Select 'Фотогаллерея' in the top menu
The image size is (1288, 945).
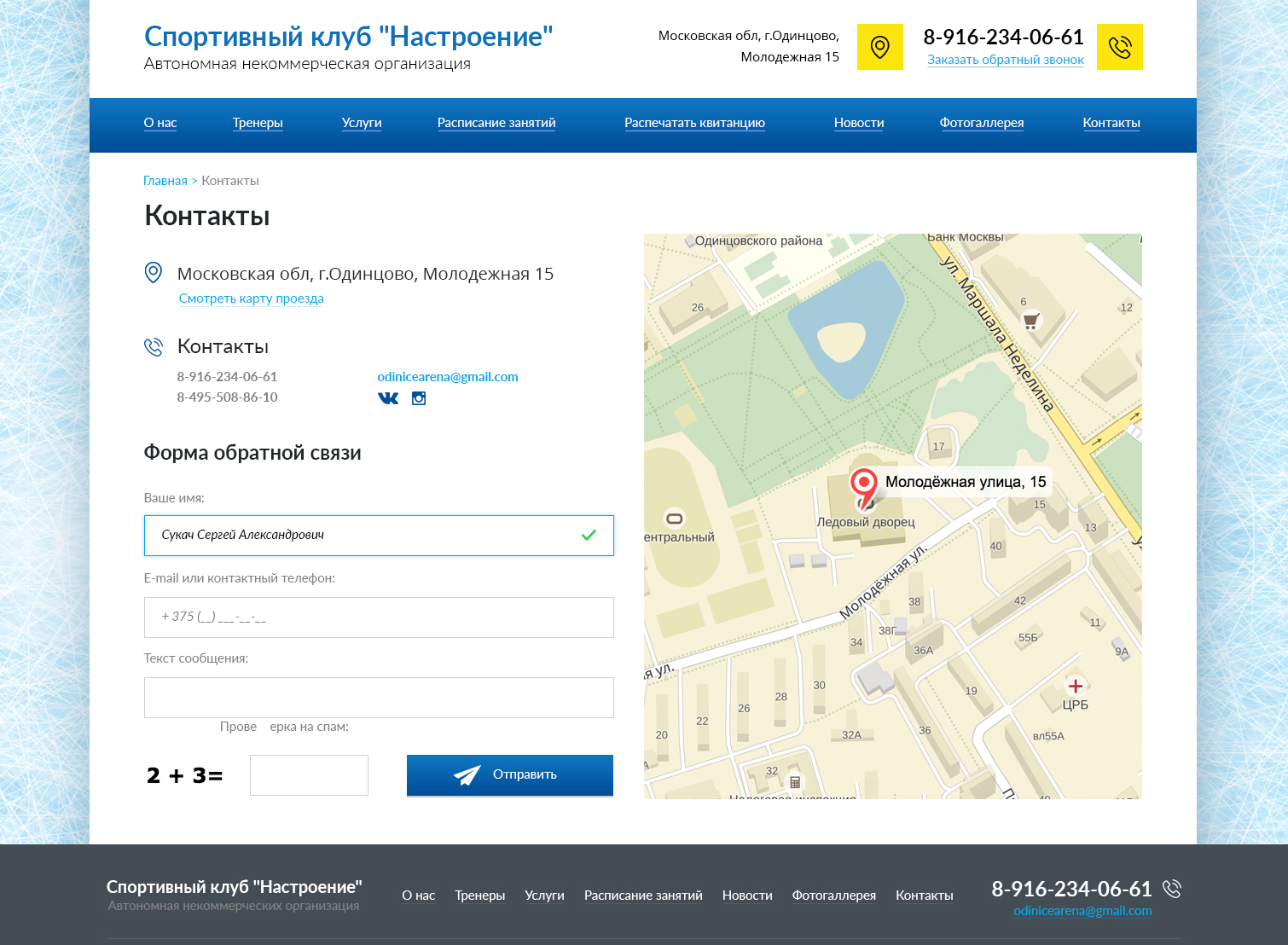click(x=982, y=123)
